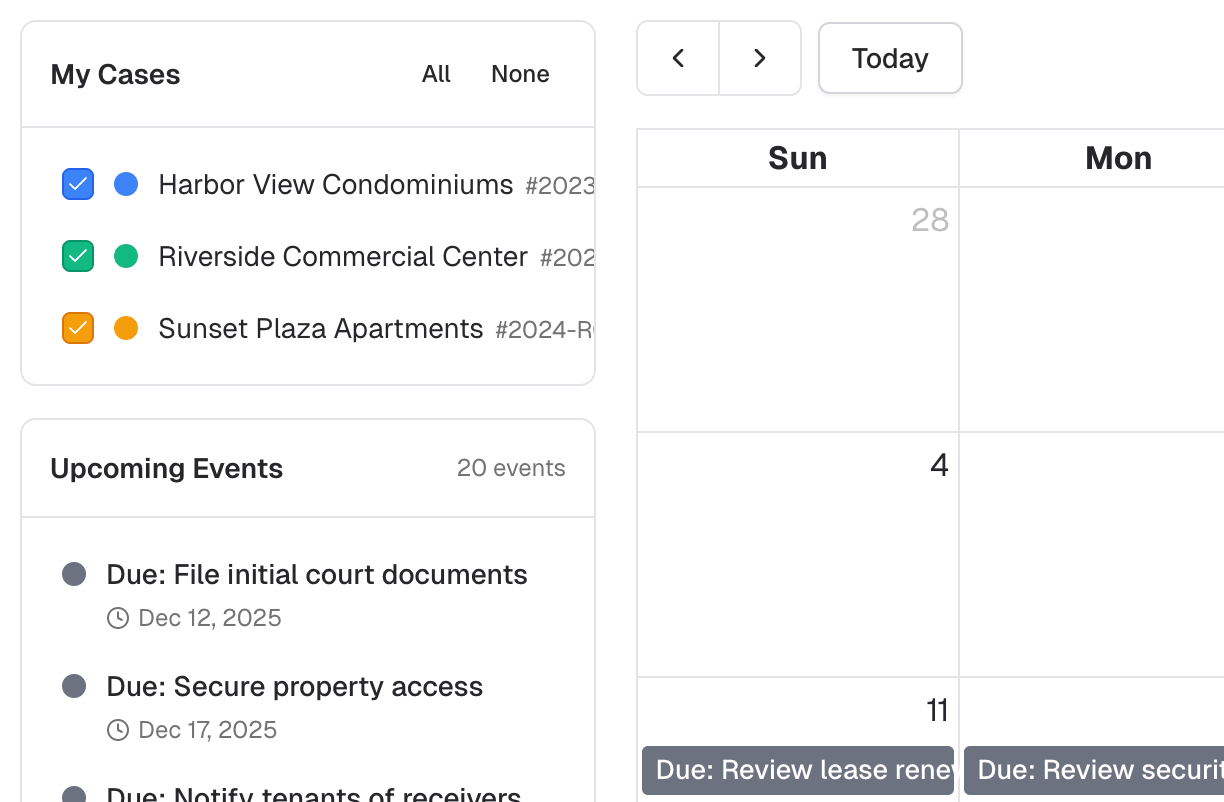Image resolution: width=1224 pixels, height=802 pixels.
Task: Click the bullet beside 'Due: File initial court documents'
Action: click(x=74, y=574)
